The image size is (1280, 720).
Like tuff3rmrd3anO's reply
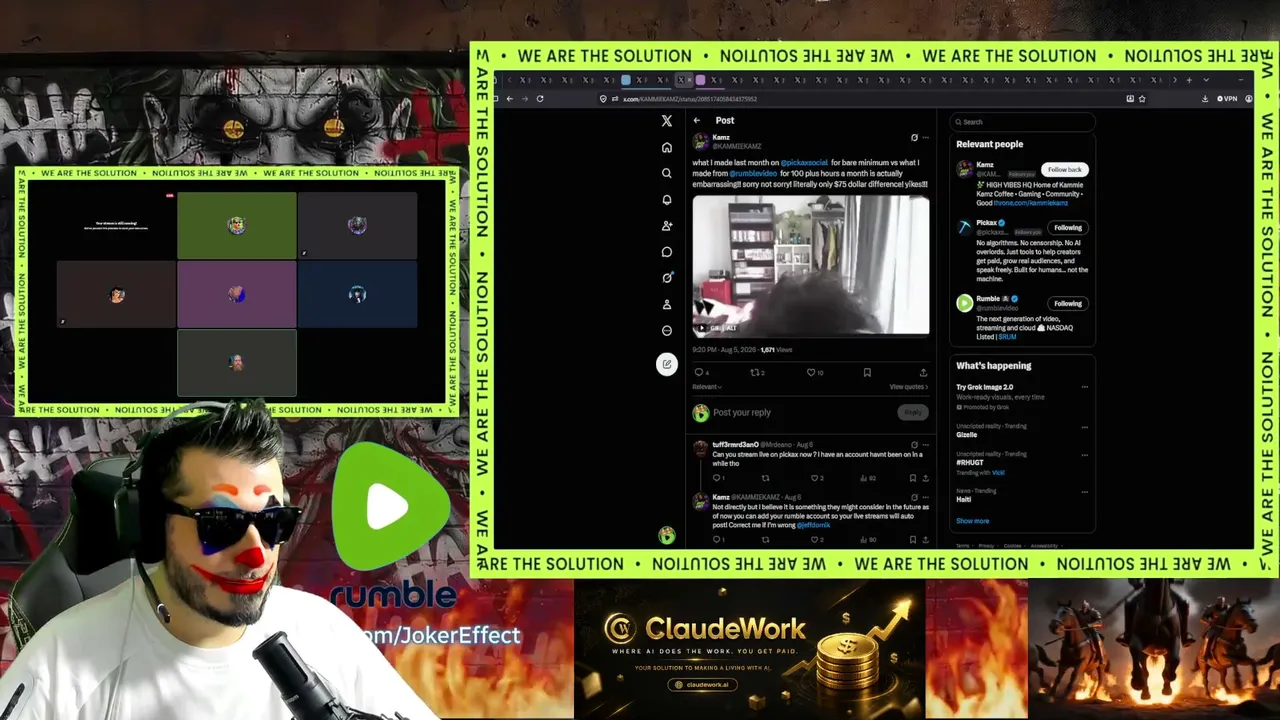click(x=815, y=478)
